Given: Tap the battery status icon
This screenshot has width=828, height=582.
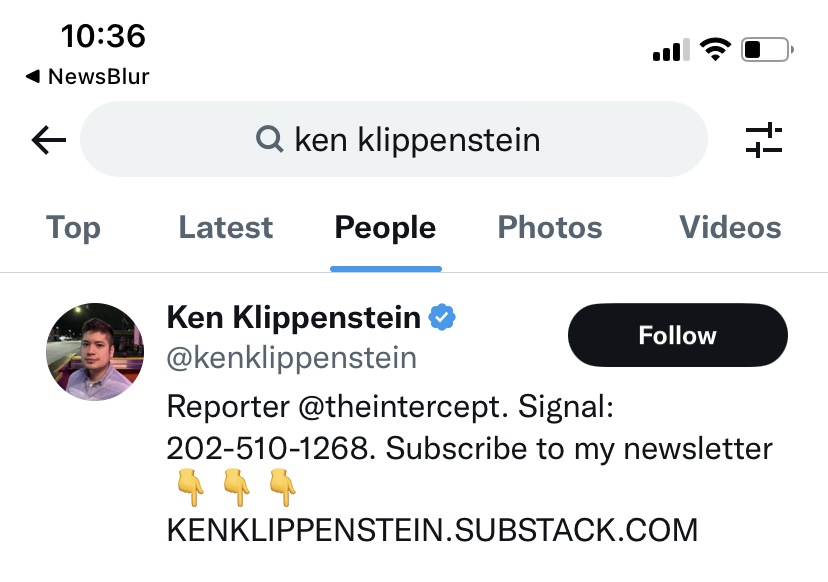Looking at the screenshot, I should click(x=767, y=49).
